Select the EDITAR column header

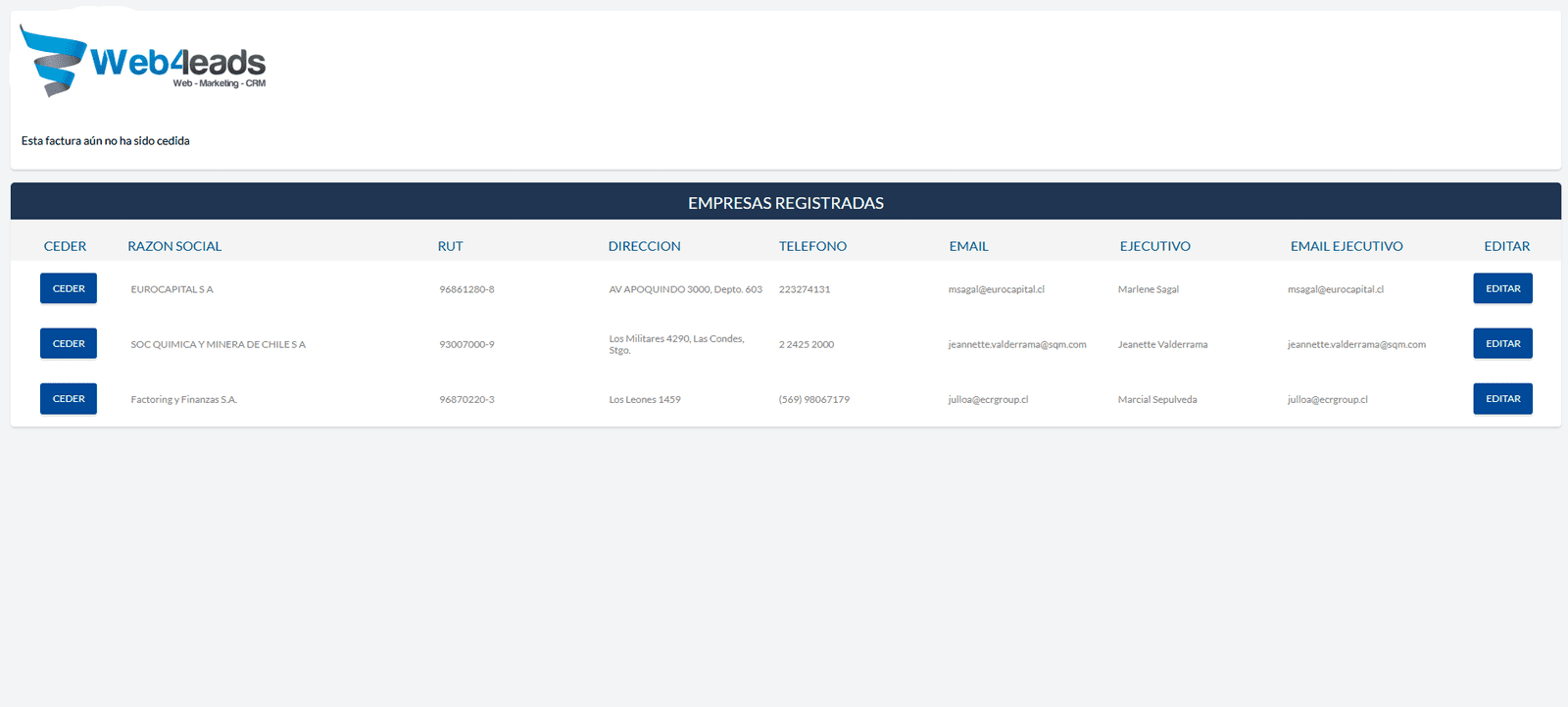pyautogui.click(x=1506, y=246)
